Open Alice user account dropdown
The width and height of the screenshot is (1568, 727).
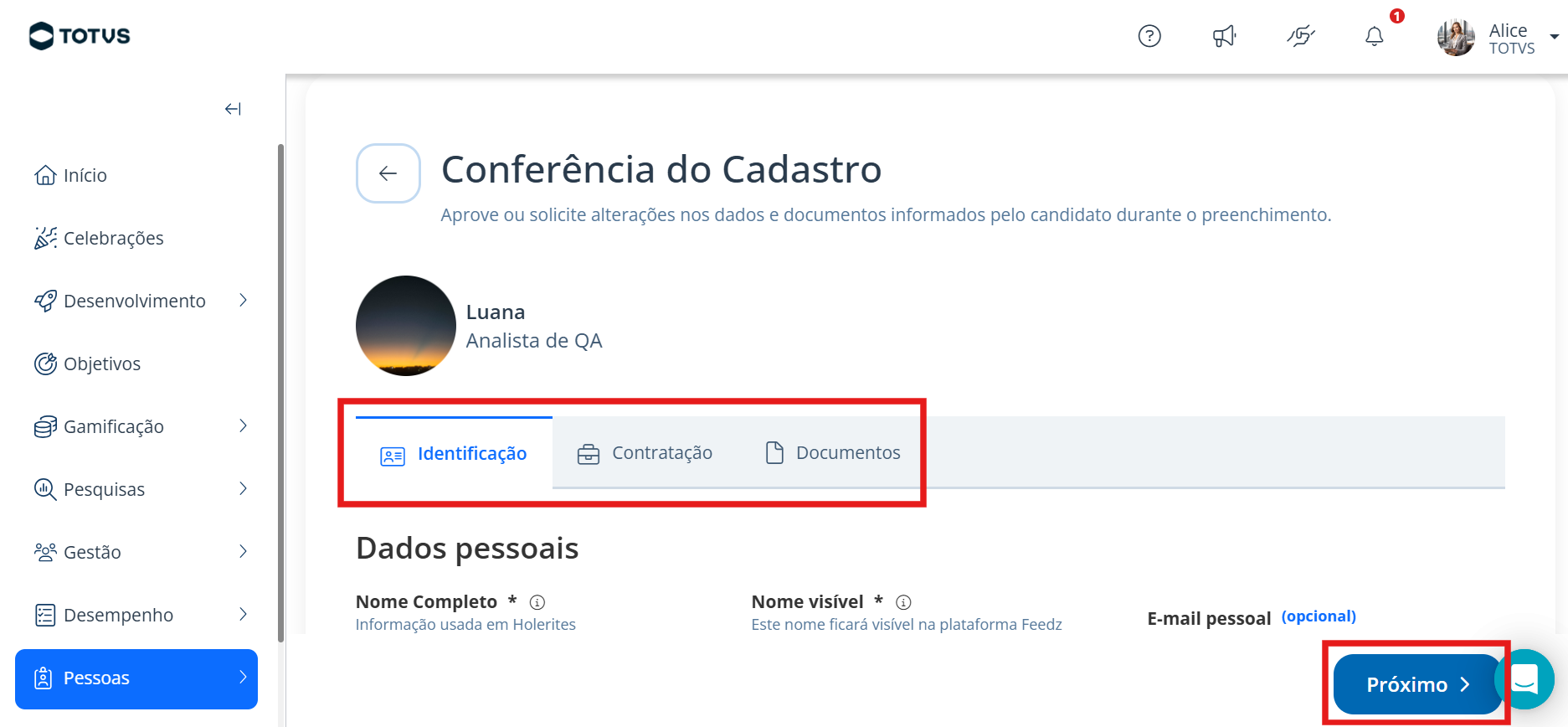point(1554,37)
